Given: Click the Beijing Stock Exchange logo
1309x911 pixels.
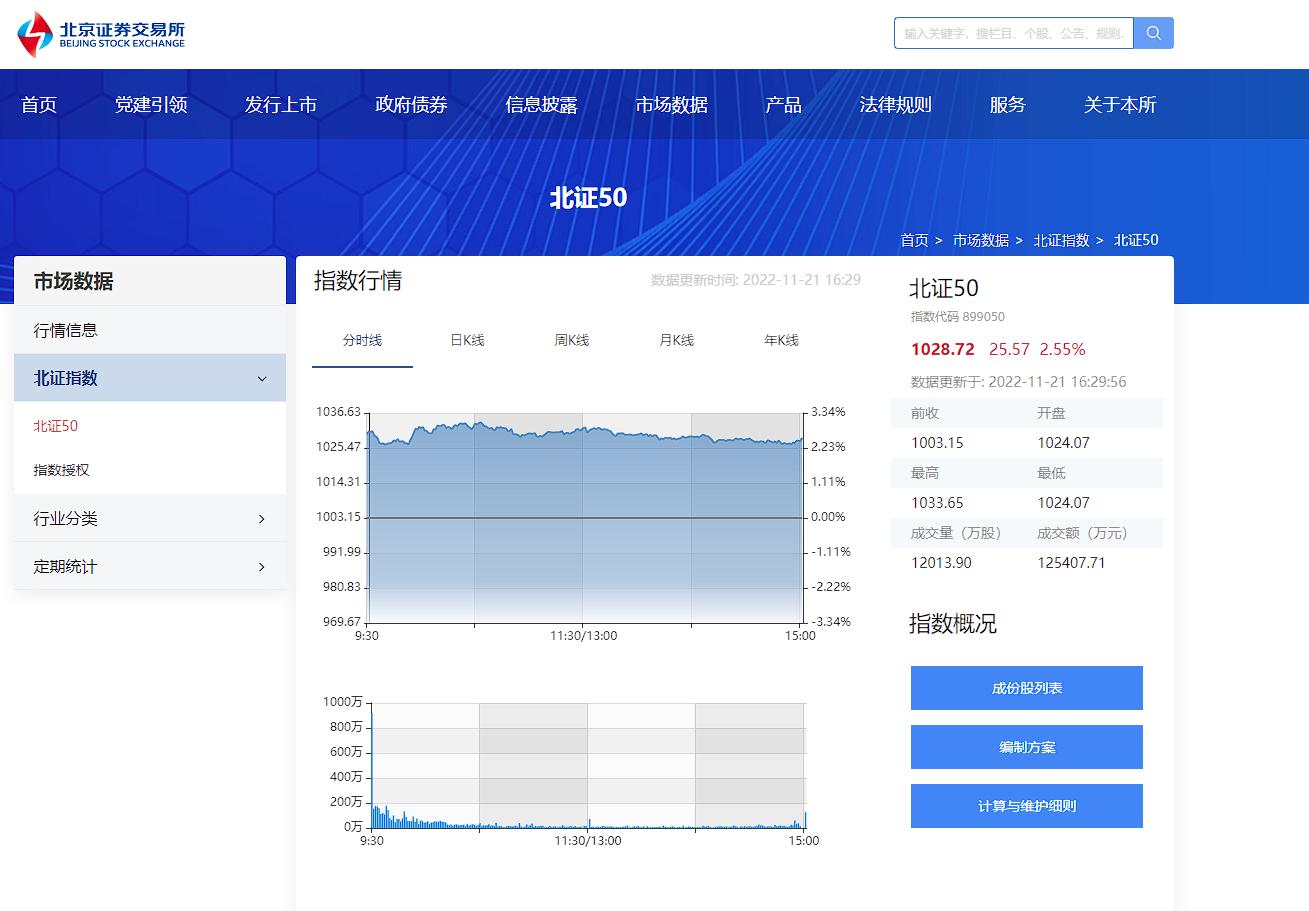Looking at the screenshot, I should coord(101,34).
